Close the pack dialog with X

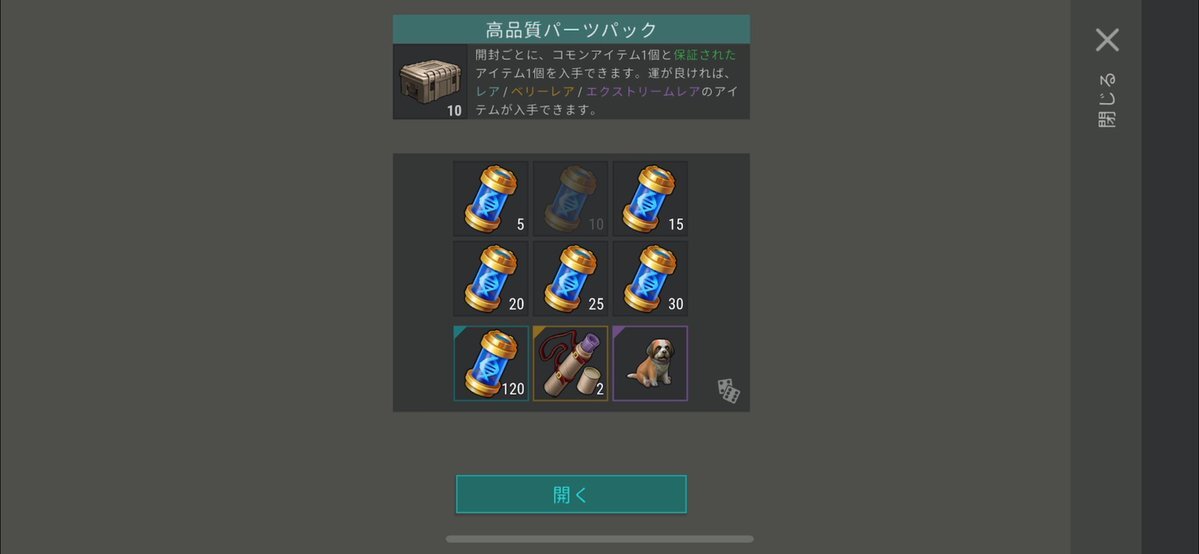pyautogui.click(x=1107, y=40)
